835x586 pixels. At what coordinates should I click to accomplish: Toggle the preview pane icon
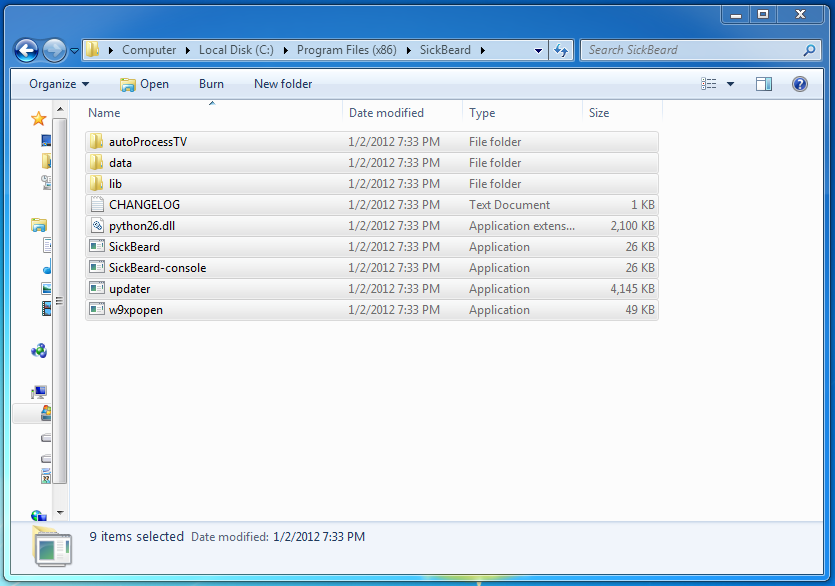(764, 84)
